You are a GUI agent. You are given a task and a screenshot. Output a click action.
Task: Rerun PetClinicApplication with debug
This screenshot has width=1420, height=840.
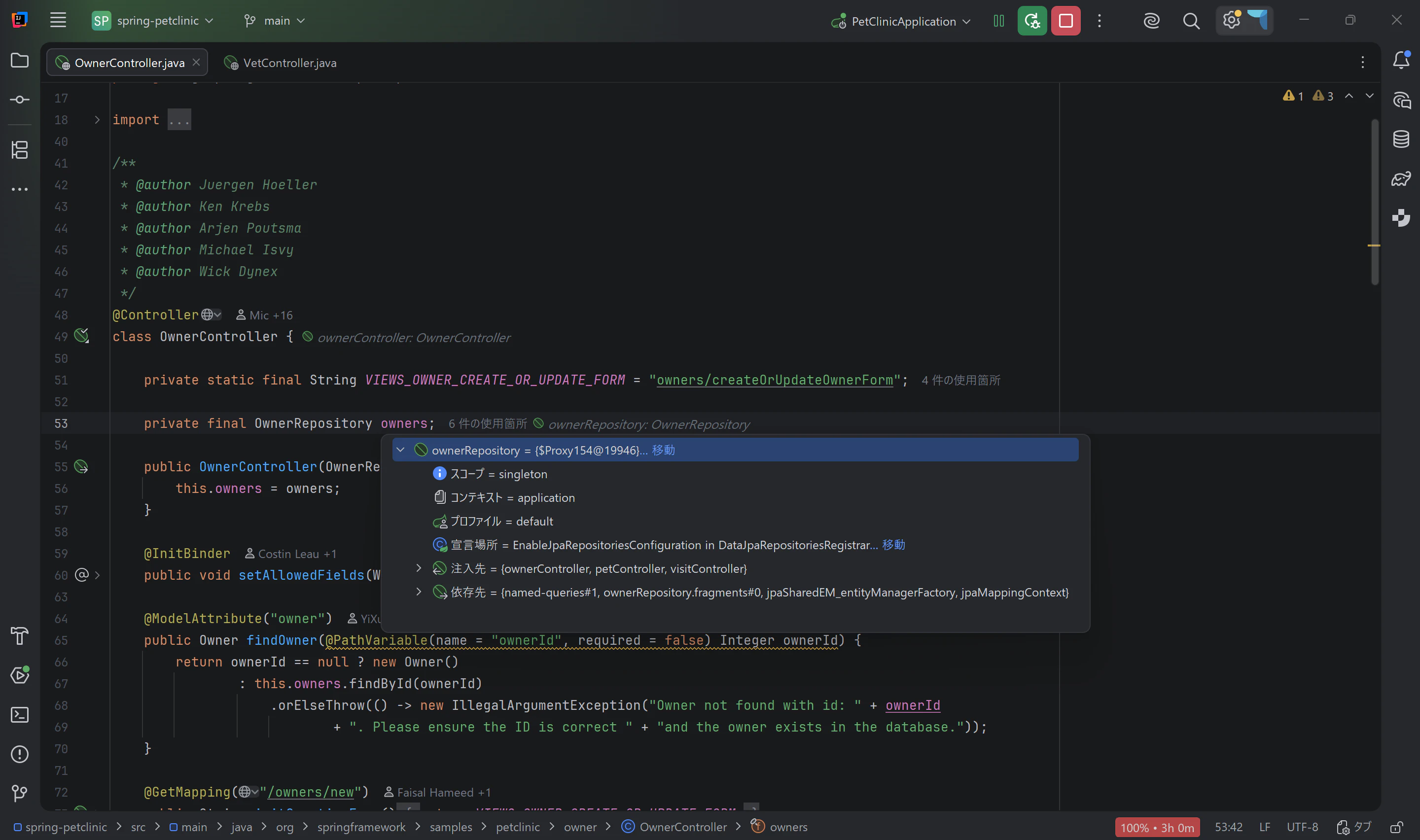[1032, 21]
